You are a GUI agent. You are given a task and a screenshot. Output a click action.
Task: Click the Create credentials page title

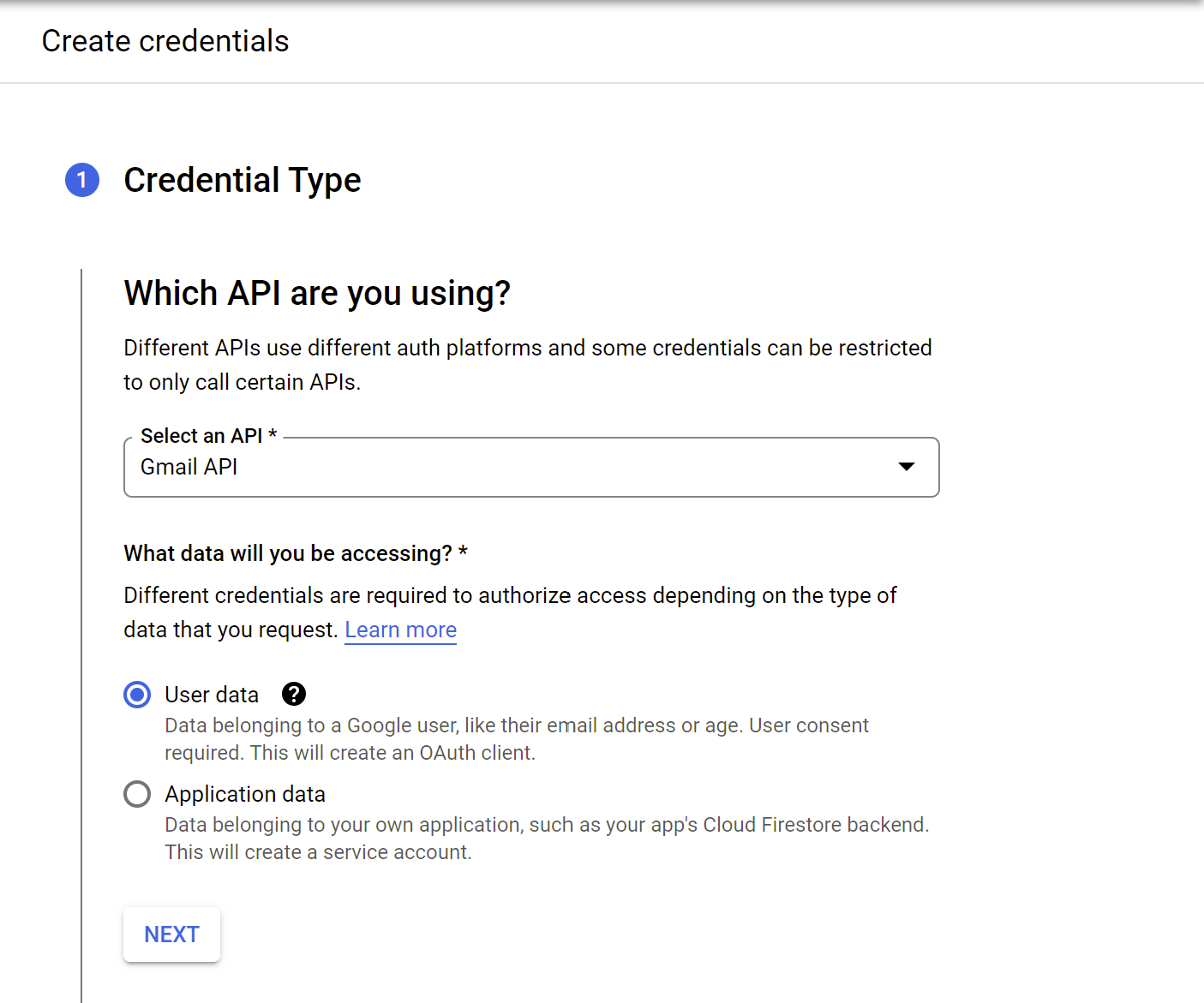click(x=165, y=41)
